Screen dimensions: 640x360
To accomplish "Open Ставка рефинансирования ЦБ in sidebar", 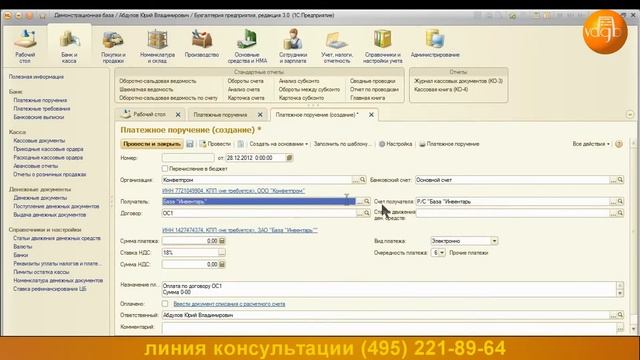I will 50,289.
